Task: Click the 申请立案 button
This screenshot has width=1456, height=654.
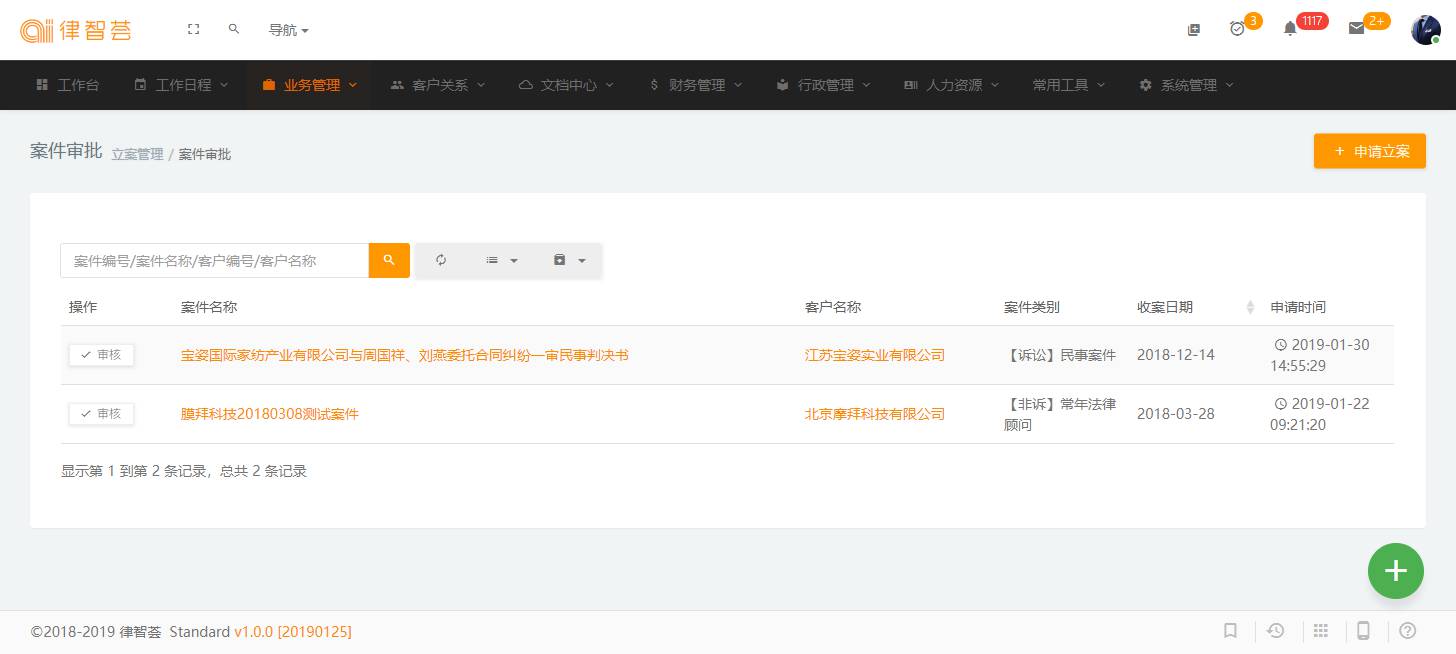Action: [x=1369, y=152]
